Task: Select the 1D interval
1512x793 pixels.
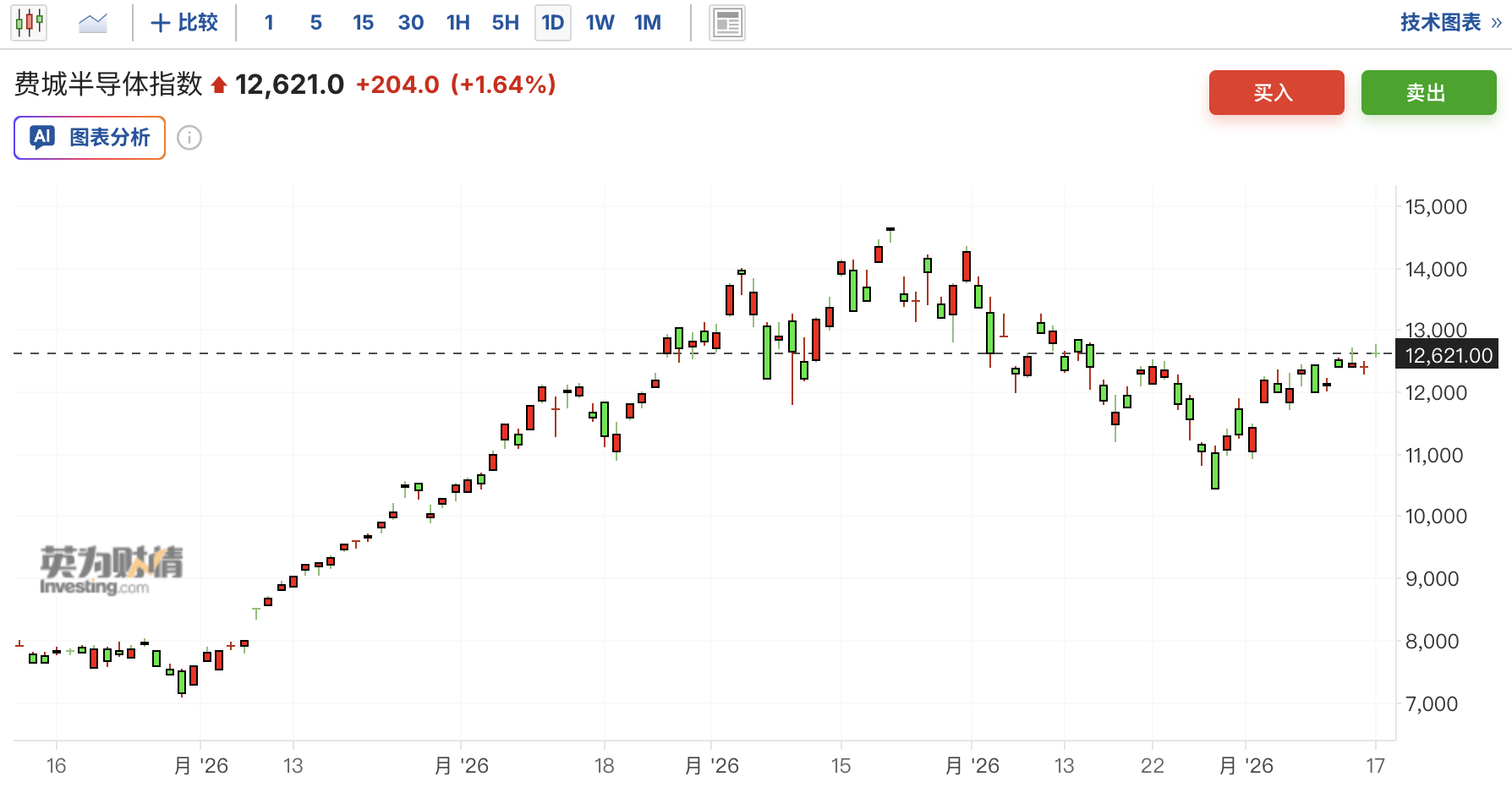Action: coord(553,23)
